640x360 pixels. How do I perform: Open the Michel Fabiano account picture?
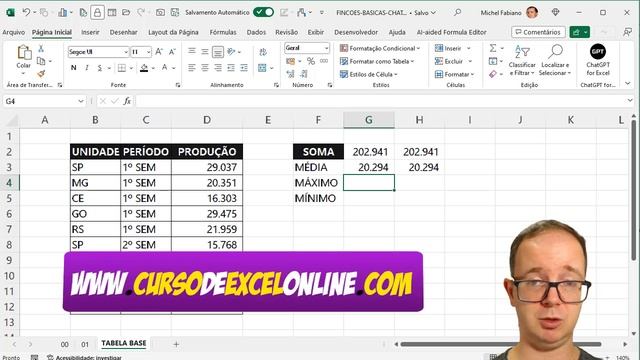coord(532,13)
